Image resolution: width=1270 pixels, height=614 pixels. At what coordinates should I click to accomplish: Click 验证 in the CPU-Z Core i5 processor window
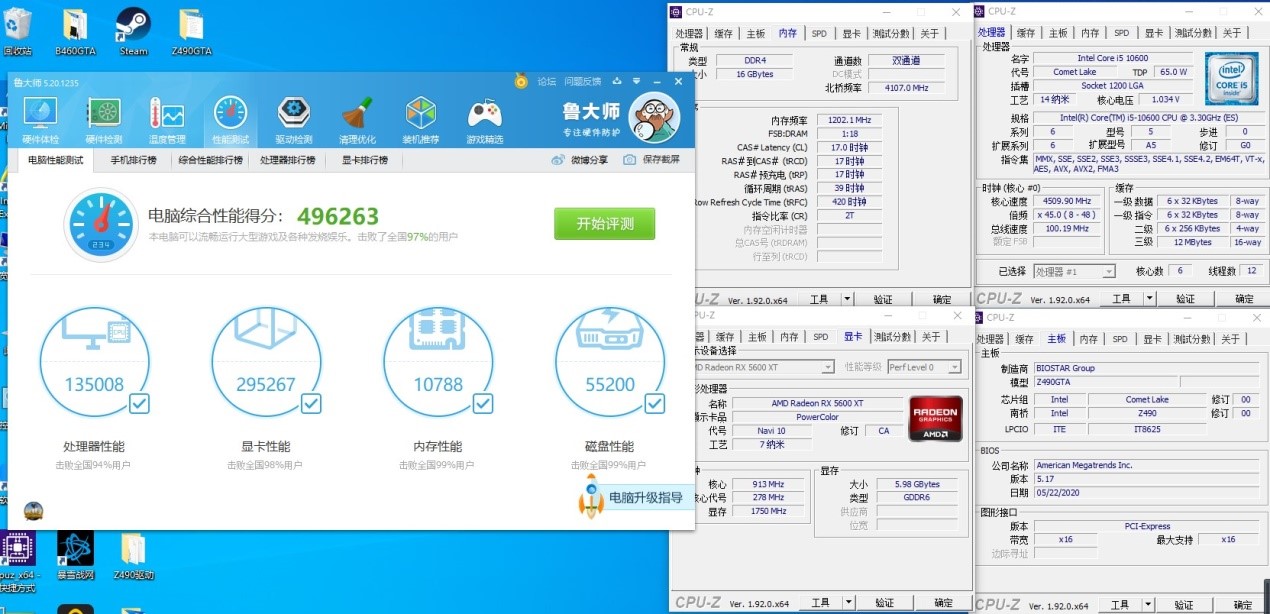point(1185,299)
